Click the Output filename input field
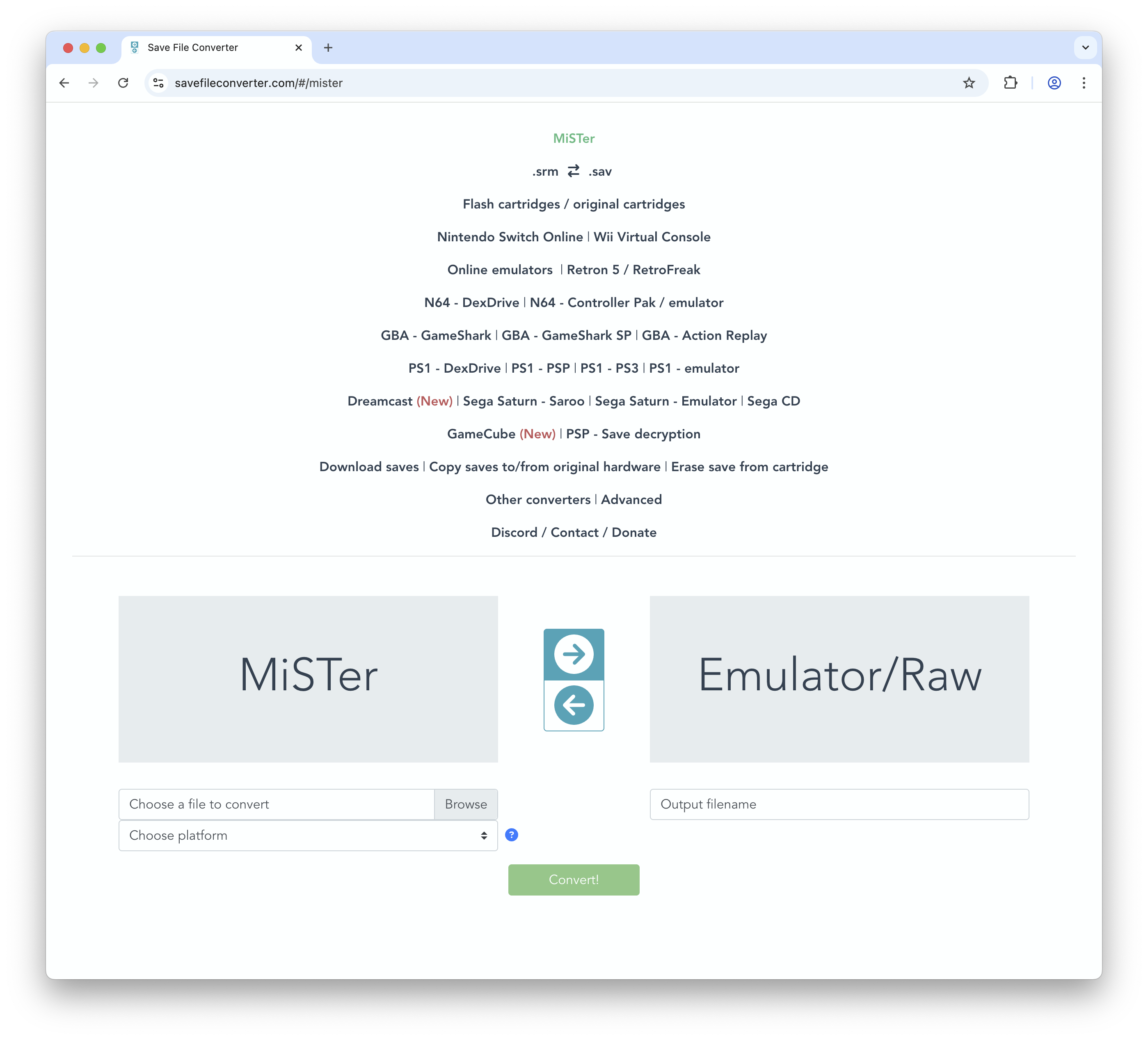 point(839,804)
